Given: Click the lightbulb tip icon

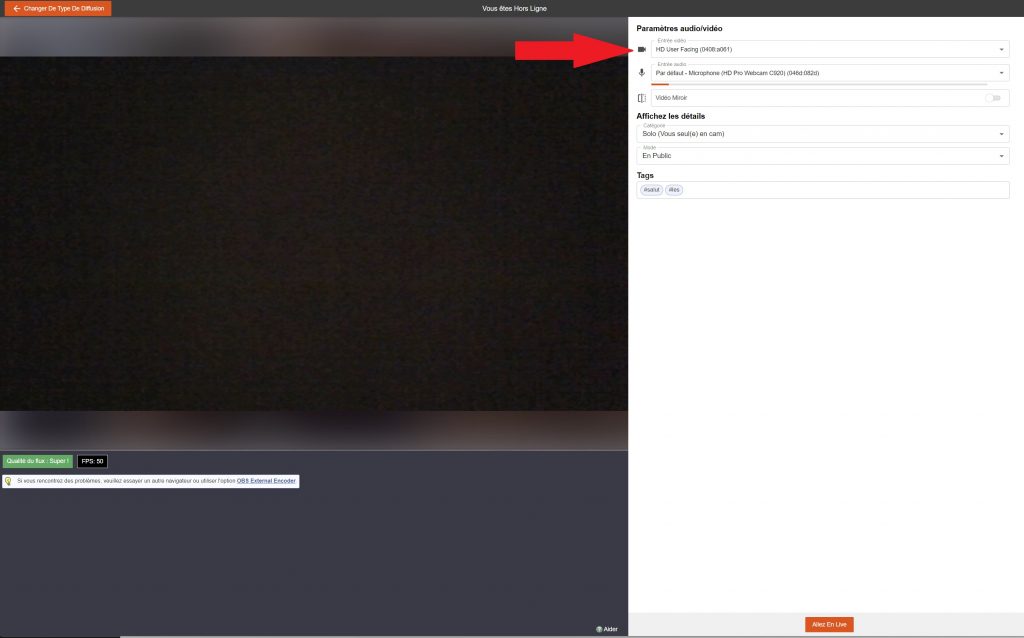Looking at the screenshot, I should coord(9,481).
